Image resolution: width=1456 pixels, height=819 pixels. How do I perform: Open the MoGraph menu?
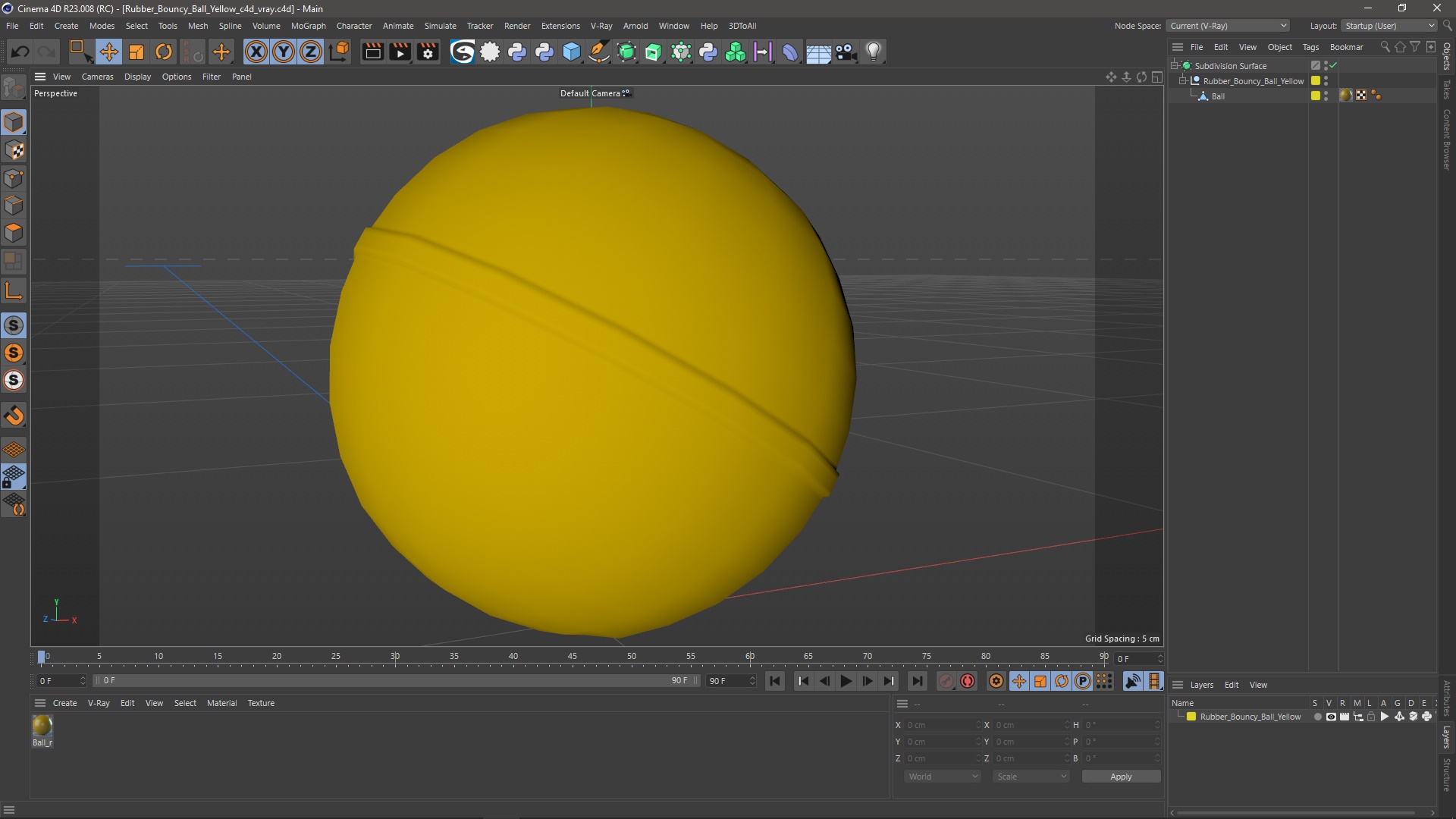[x=308, y=26]
